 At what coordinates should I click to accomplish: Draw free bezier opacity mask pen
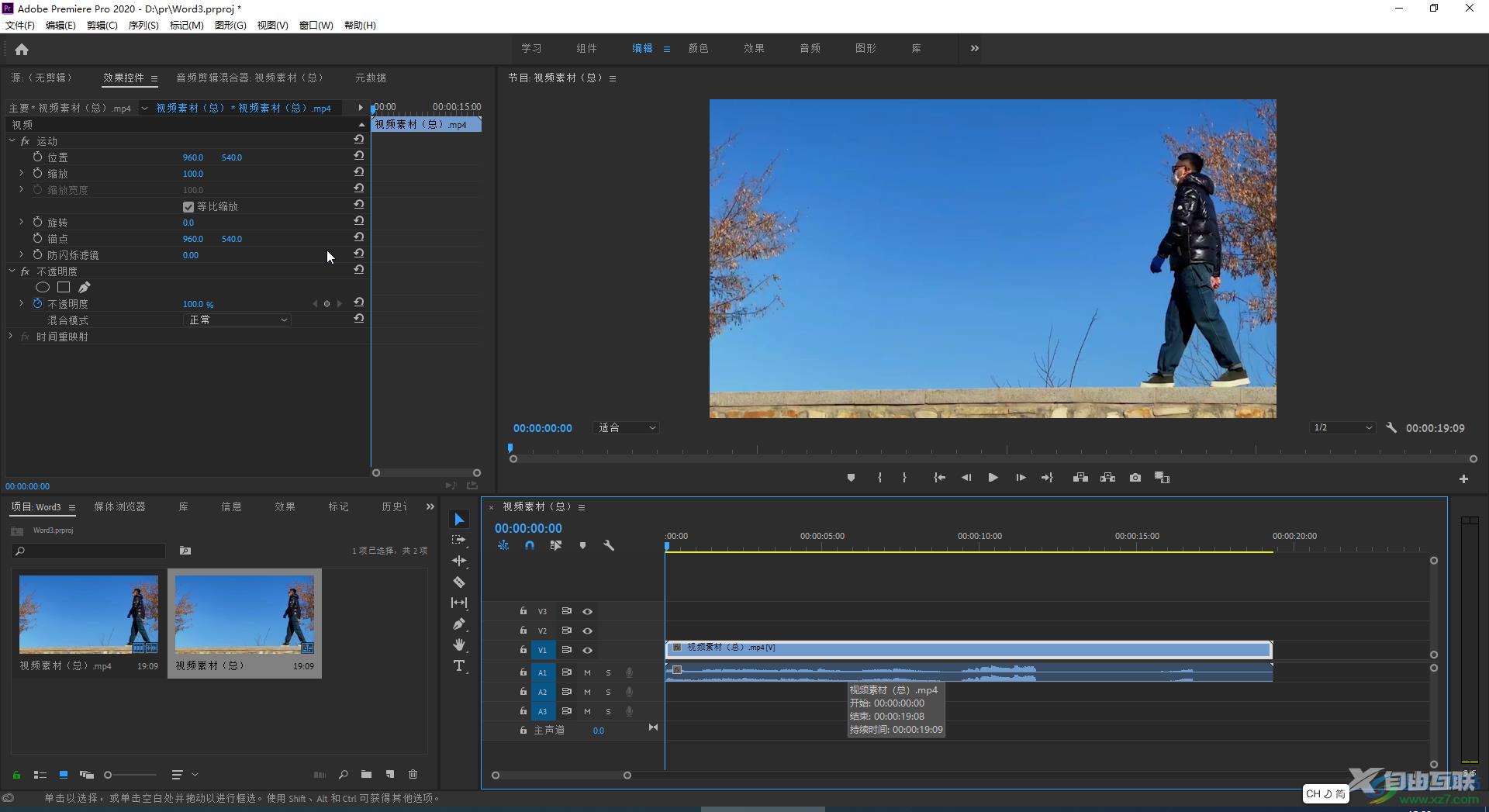85,287
